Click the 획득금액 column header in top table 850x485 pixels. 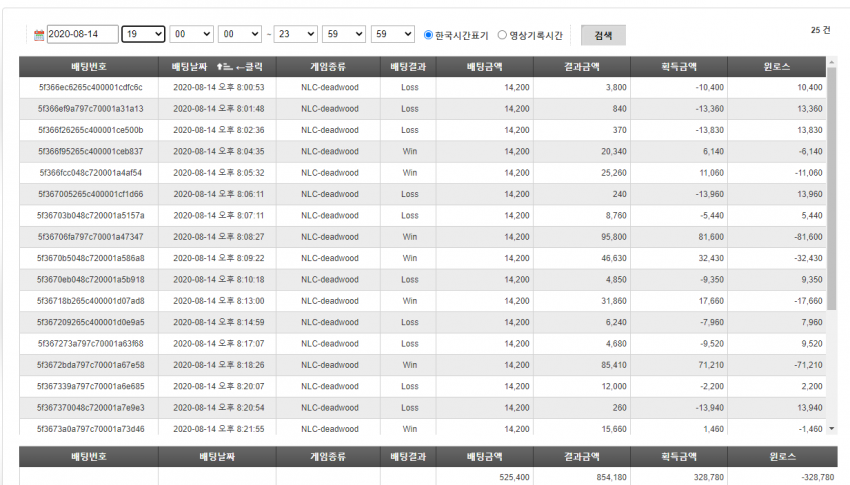coord(679,67)
